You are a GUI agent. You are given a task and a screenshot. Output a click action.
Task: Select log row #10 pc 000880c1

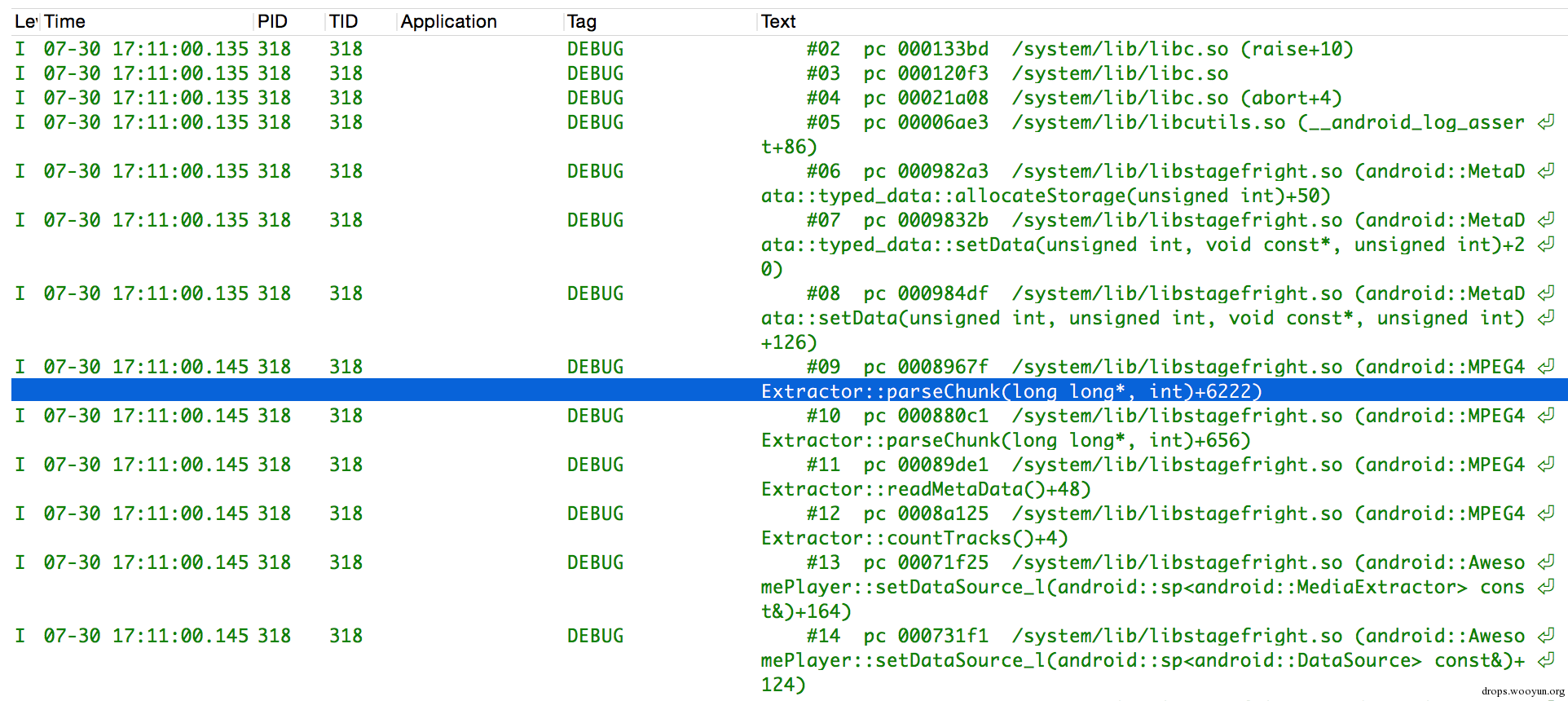789,416
